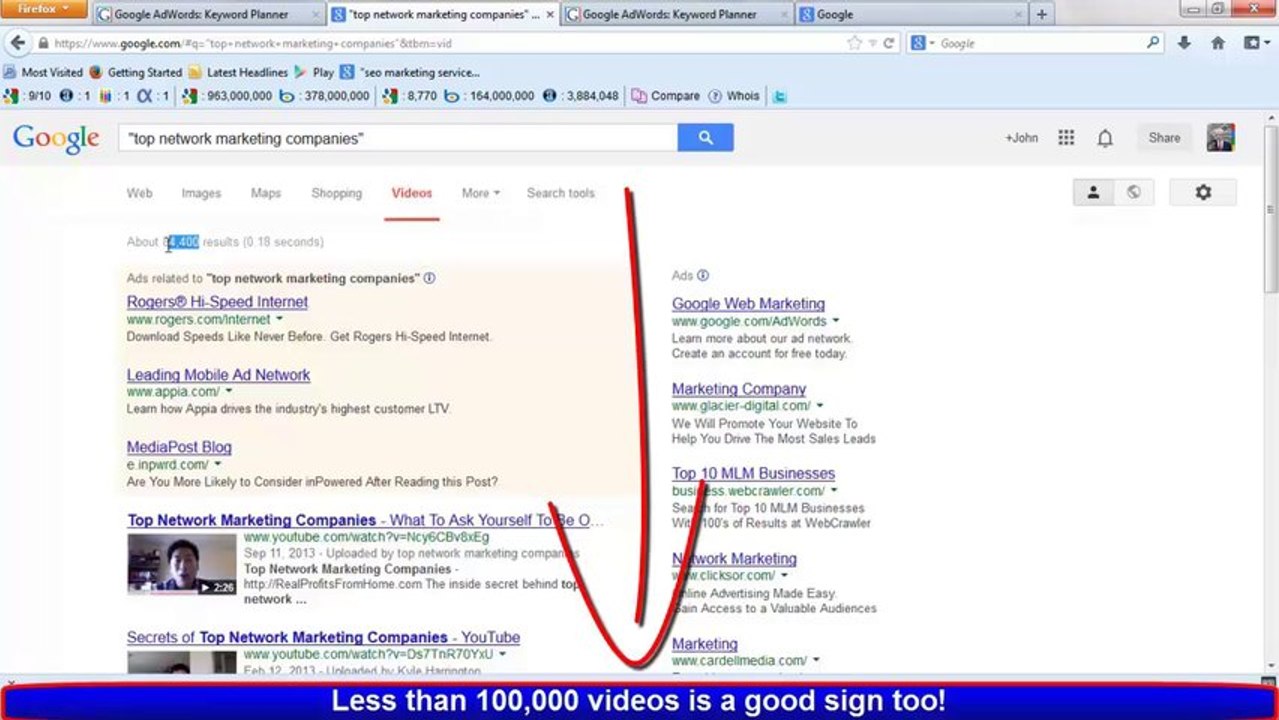Click the Share button
Viewport: 1279px width, 720px height.
point(1164,138)
